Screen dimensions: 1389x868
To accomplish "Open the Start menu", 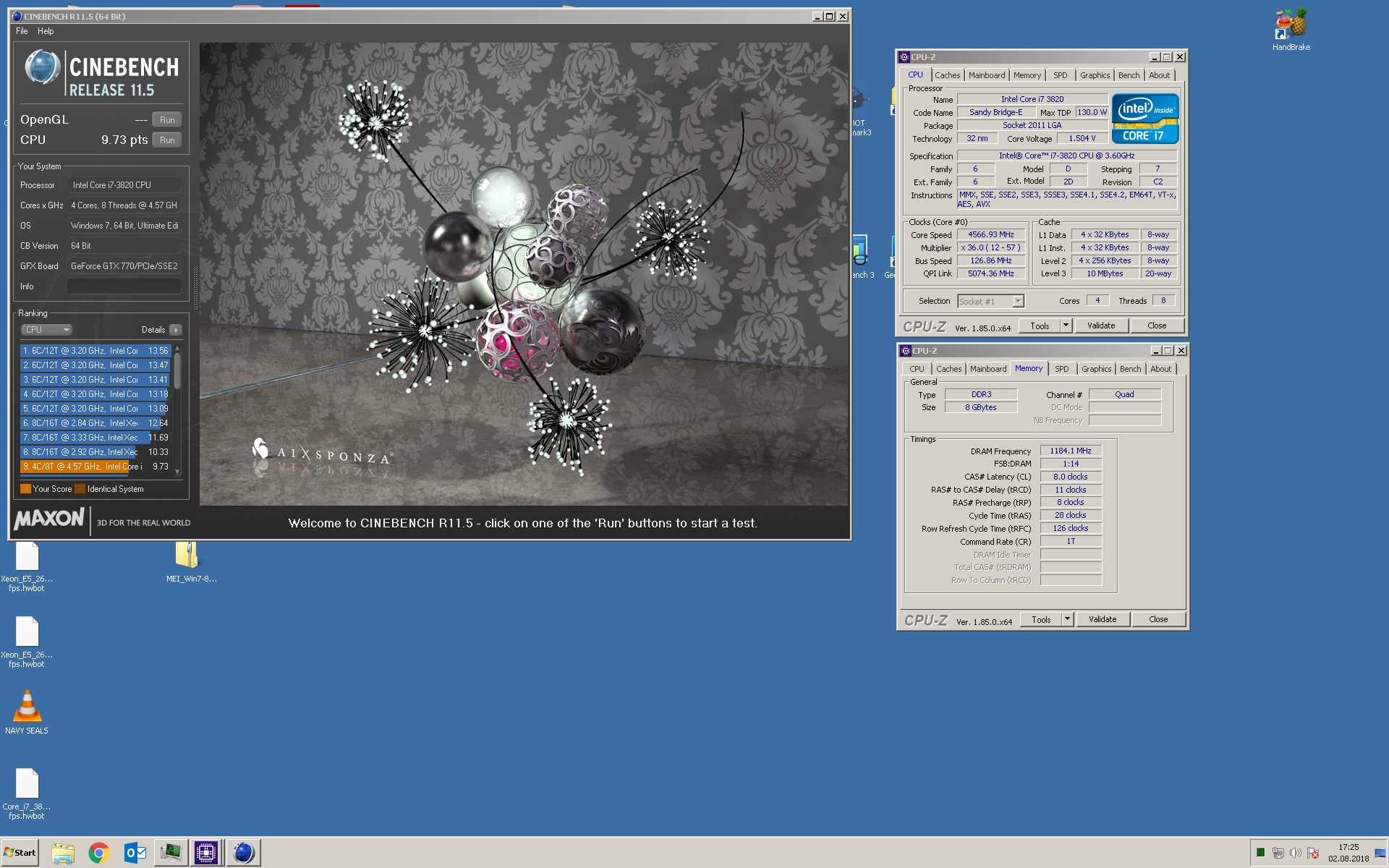I will coord(20,853).
